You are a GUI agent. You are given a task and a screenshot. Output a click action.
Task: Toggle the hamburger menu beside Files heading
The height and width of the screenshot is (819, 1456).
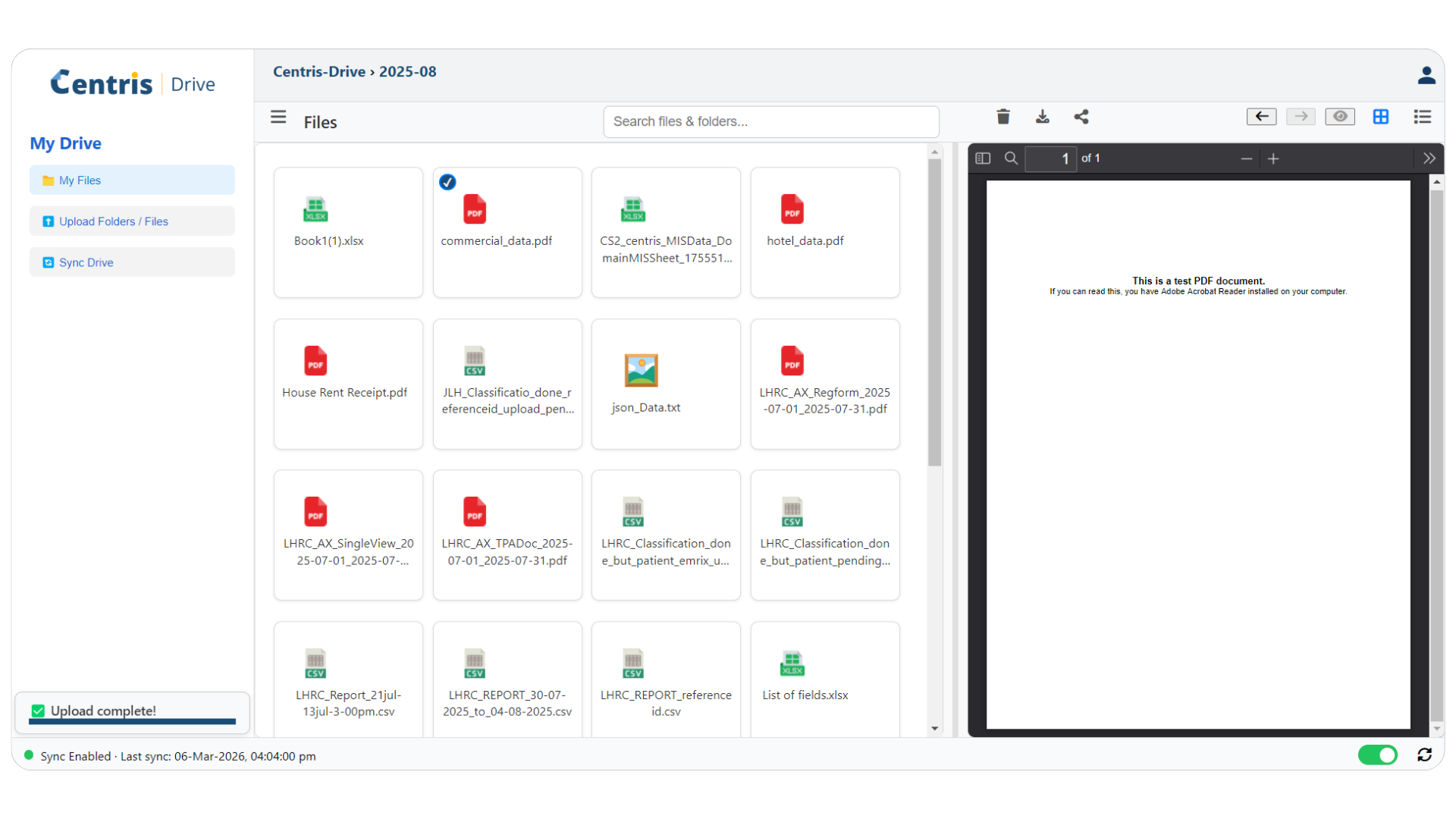point(278,117)
